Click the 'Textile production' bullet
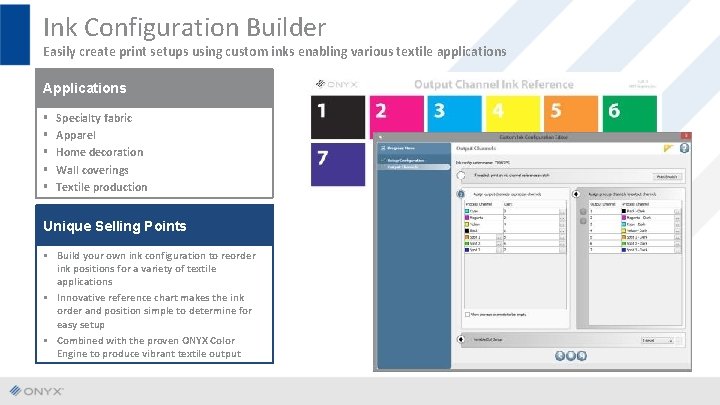 pos(101,187)
